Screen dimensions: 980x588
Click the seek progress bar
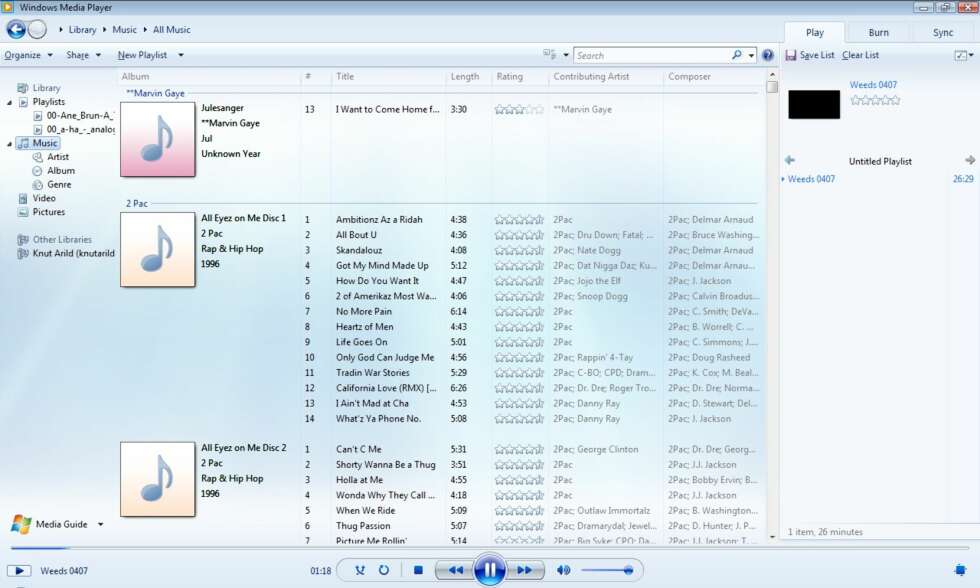[489, 548]
